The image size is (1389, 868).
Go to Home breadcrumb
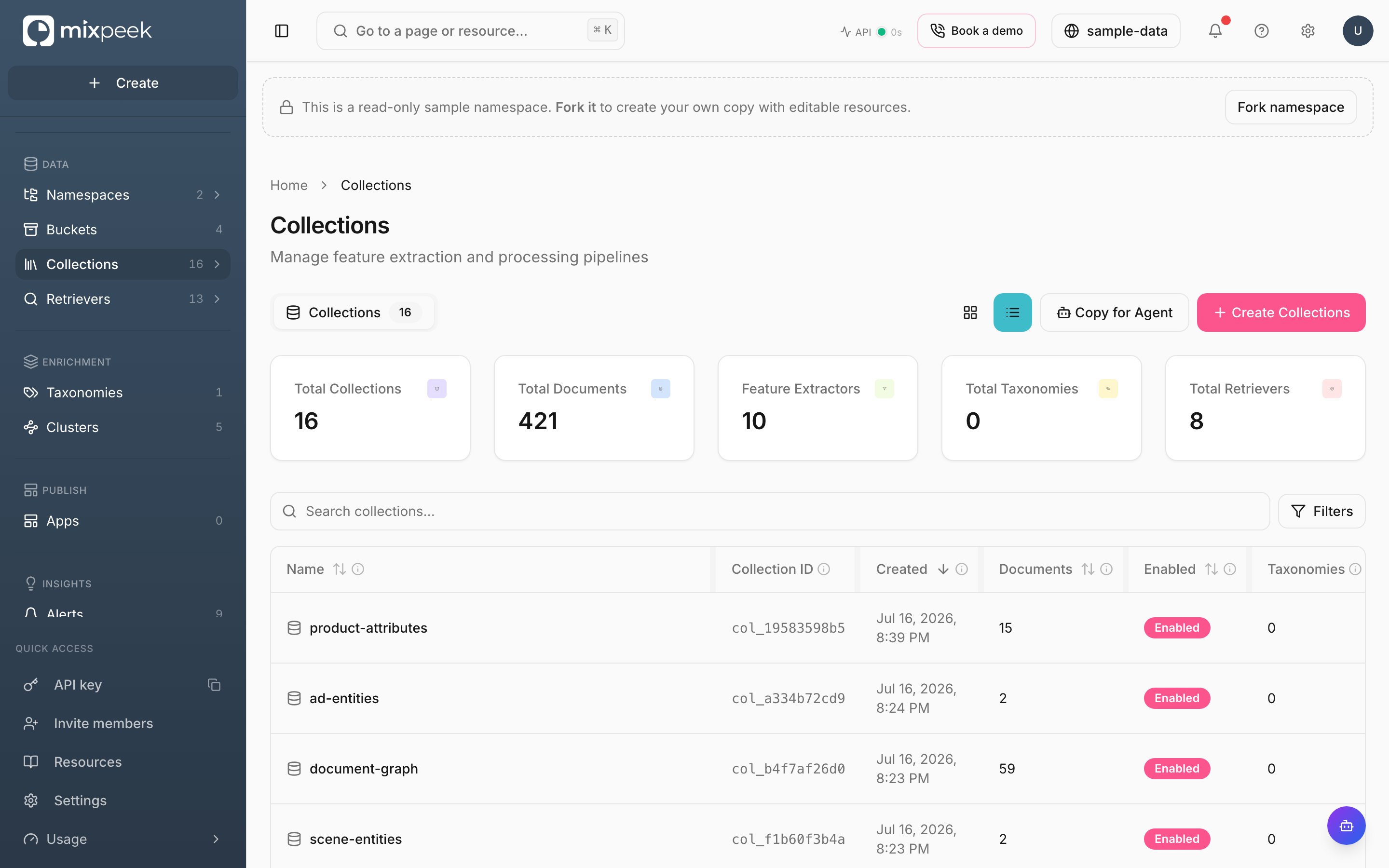[x=289, y=185]
